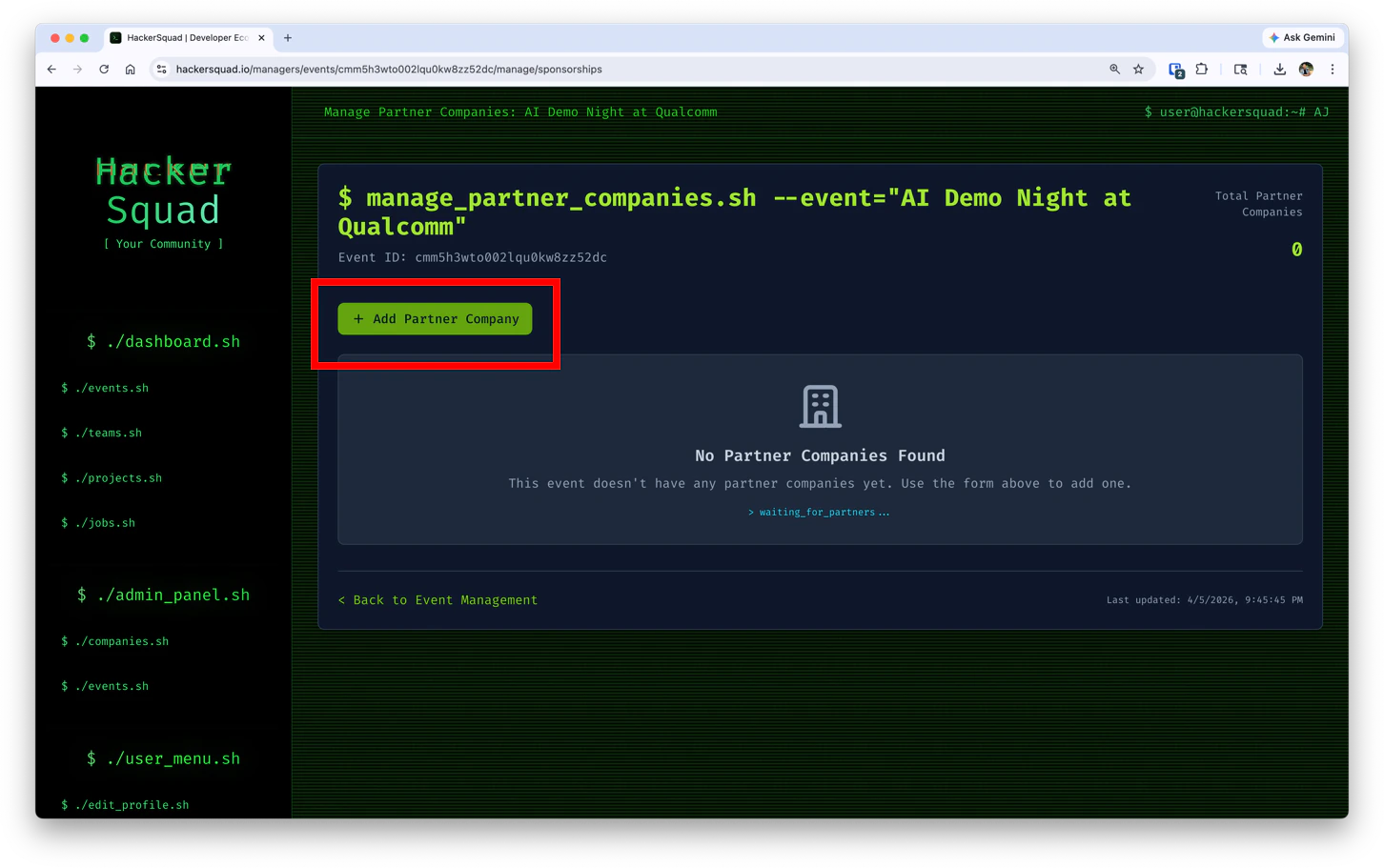Open the Chrome profile avatar
Screen dimensions: 1384x868
click(1305, 69)
